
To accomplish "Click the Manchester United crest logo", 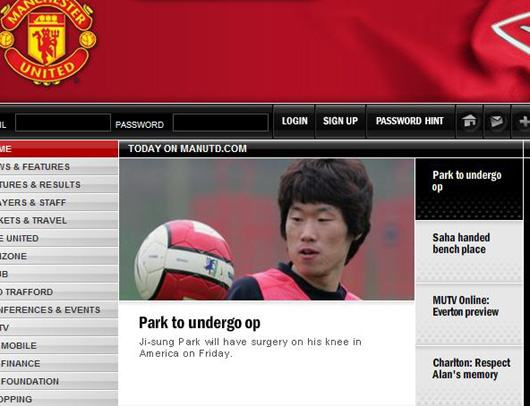I will [x=47, y=42].
